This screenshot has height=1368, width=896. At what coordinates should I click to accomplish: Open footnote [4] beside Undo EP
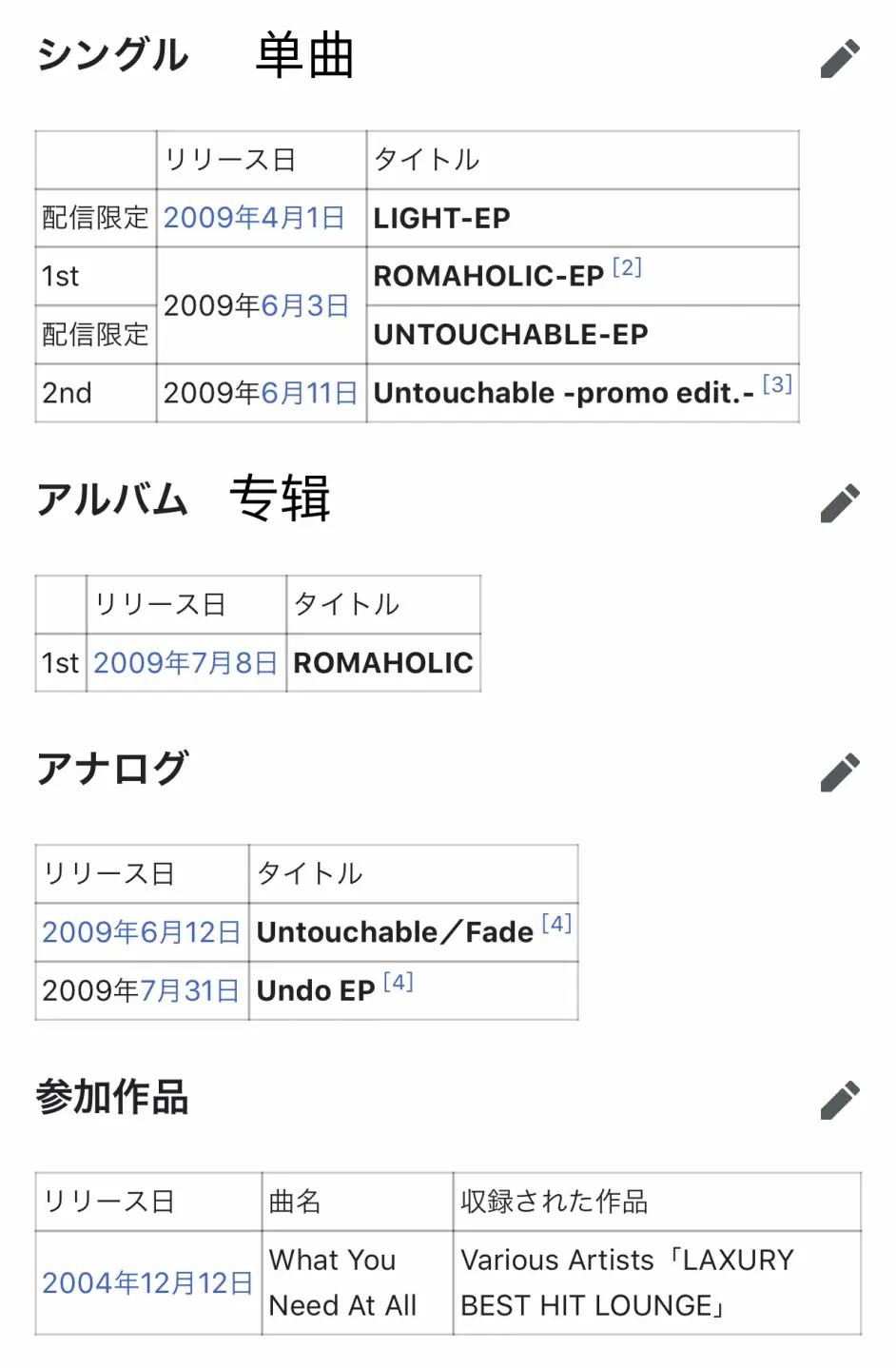coord(399,982)
